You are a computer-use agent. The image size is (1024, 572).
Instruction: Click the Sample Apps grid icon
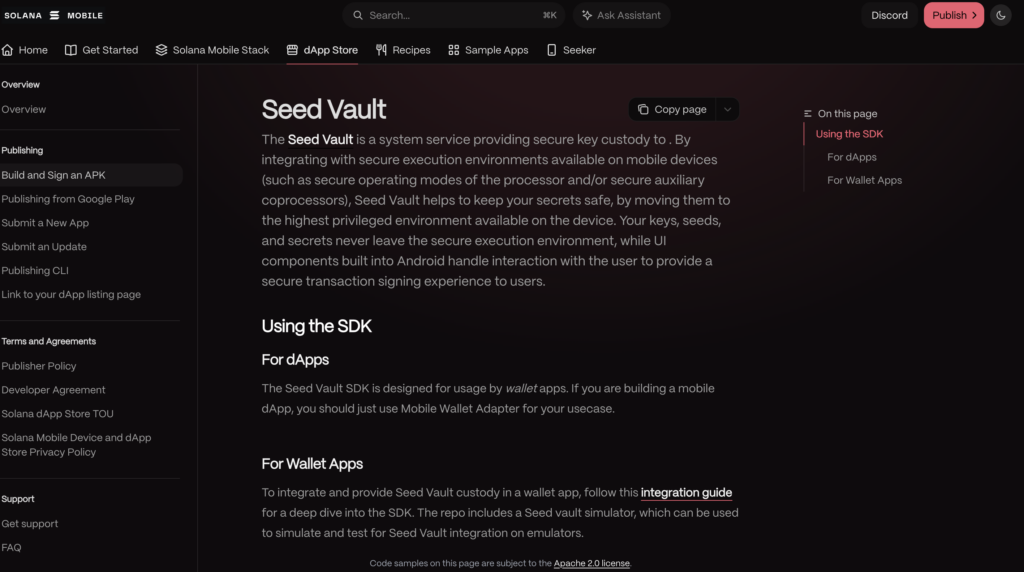[454, 50]
